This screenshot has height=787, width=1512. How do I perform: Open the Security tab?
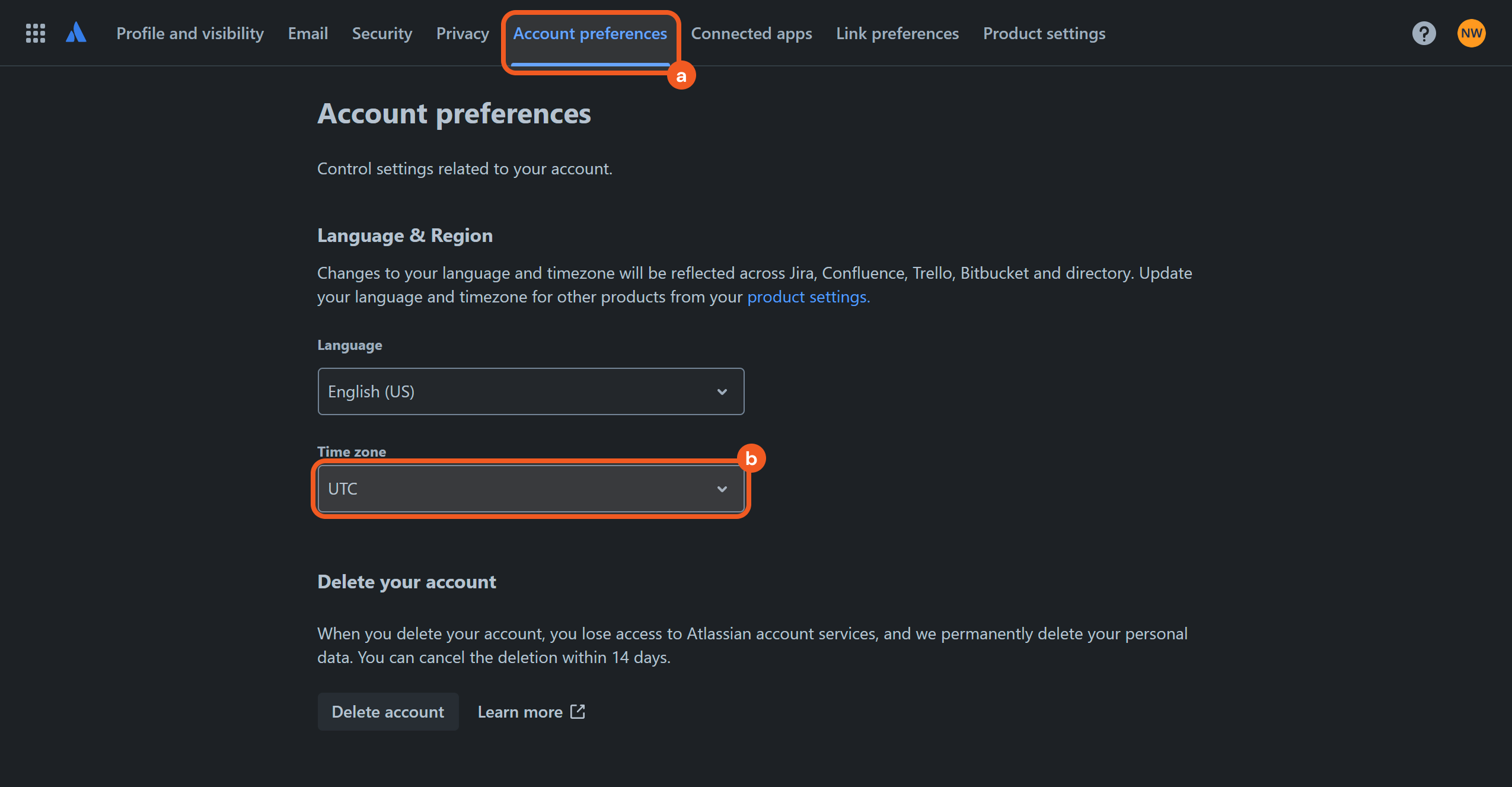[x=382, y=34]
